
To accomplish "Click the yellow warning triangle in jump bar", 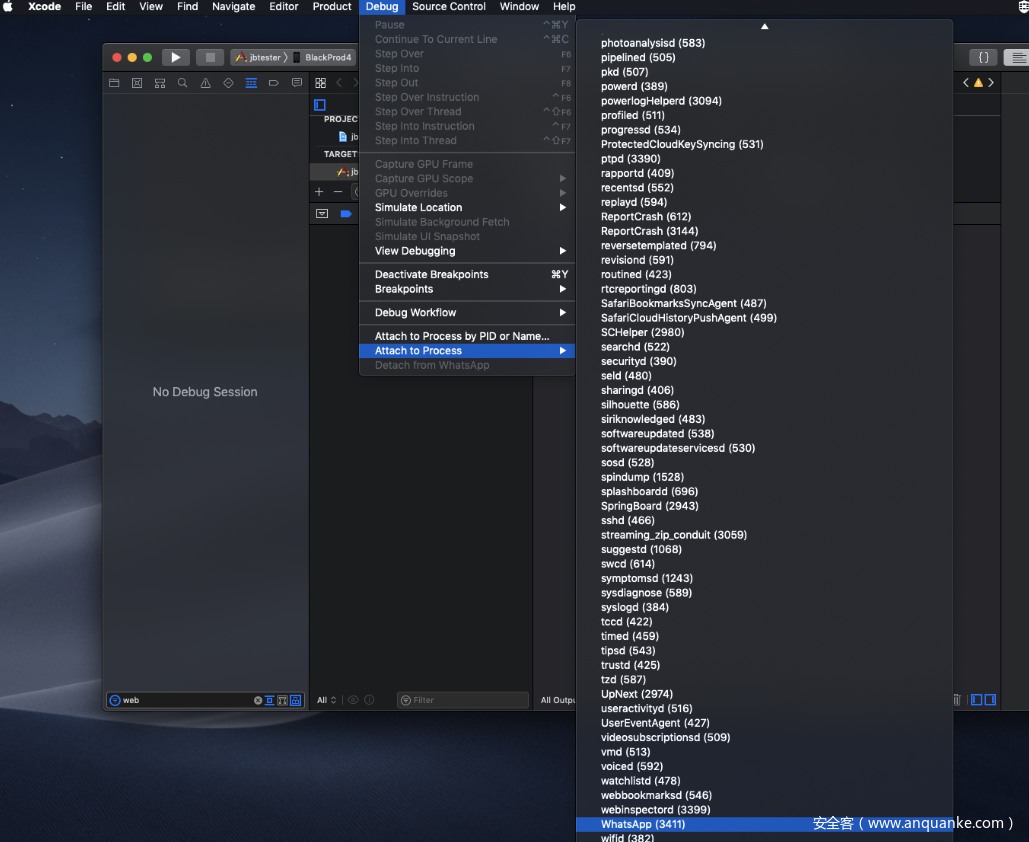I will [978, 82].
